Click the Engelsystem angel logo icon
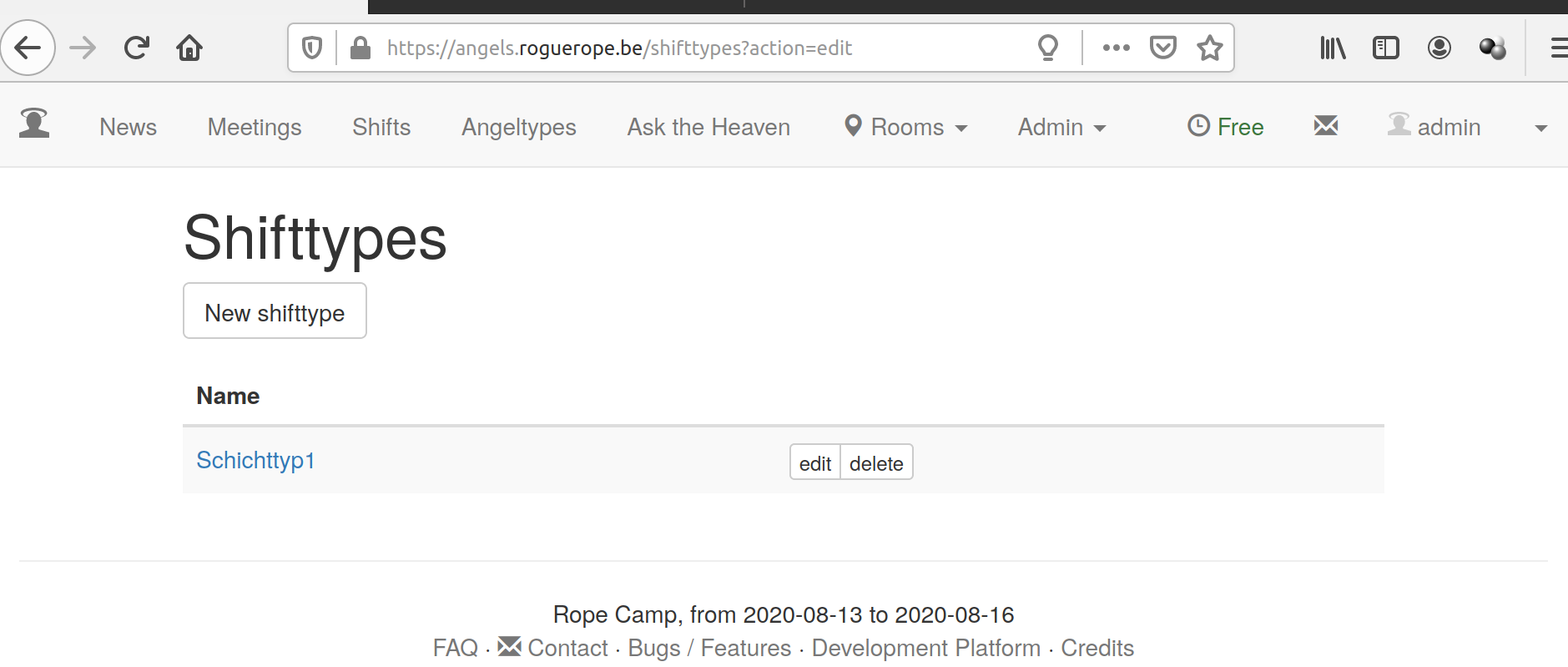 tap(34, 124)
